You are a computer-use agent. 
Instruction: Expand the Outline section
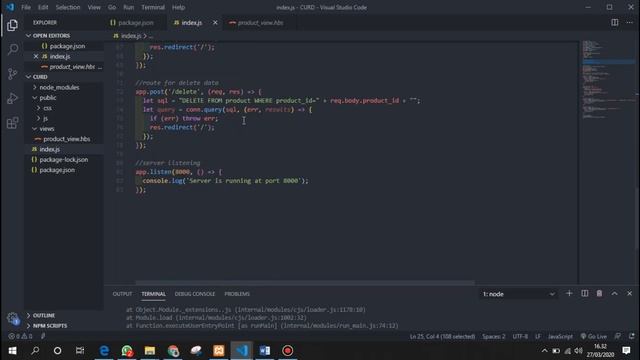(44, 316)
